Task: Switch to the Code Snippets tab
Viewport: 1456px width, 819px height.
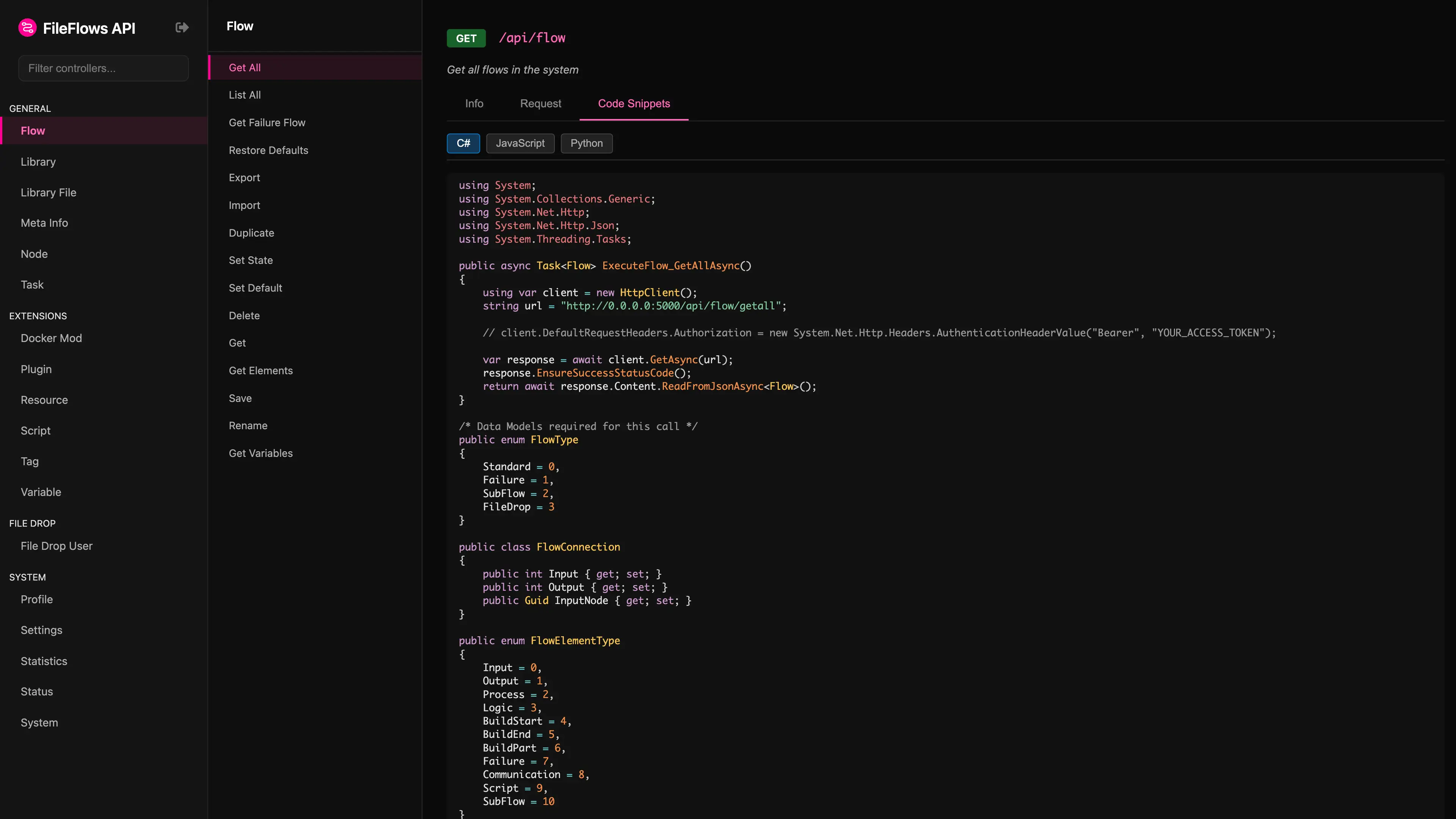Action: coord(634,104)
